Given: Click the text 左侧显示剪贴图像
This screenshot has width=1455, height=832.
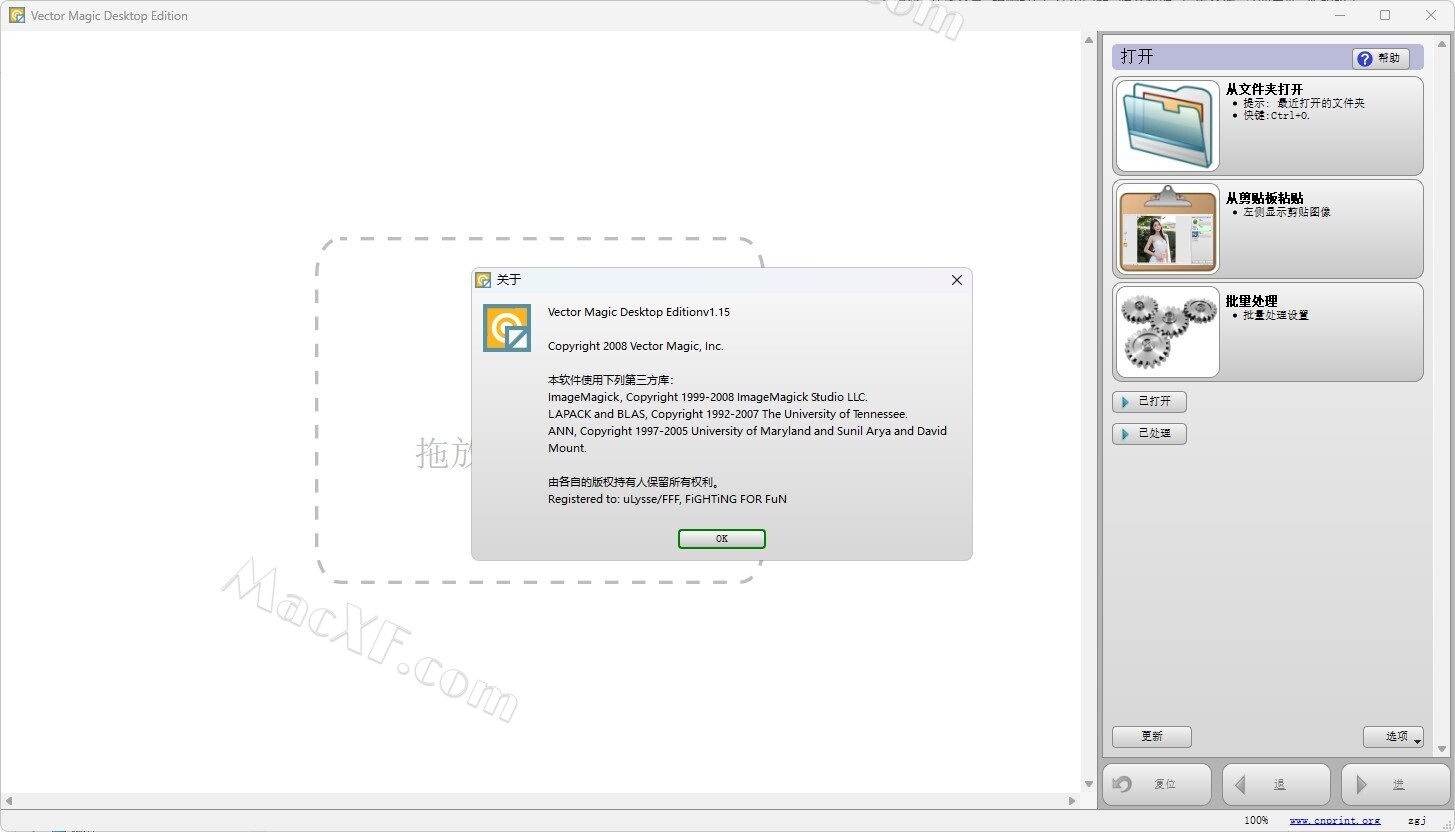Looking at the screenshot, I should pyautogui.click(x=1287, y=212).
